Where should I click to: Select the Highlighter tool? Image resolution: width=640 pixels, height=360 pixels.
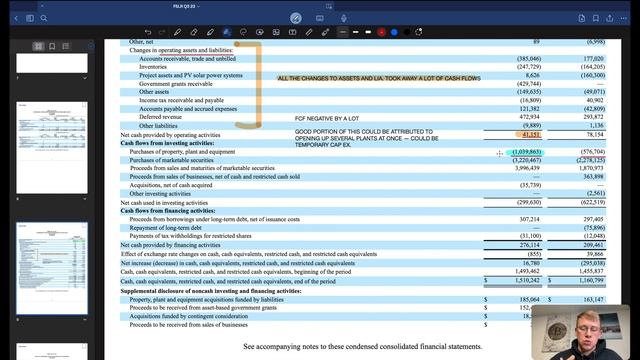[x=210, y=32]
